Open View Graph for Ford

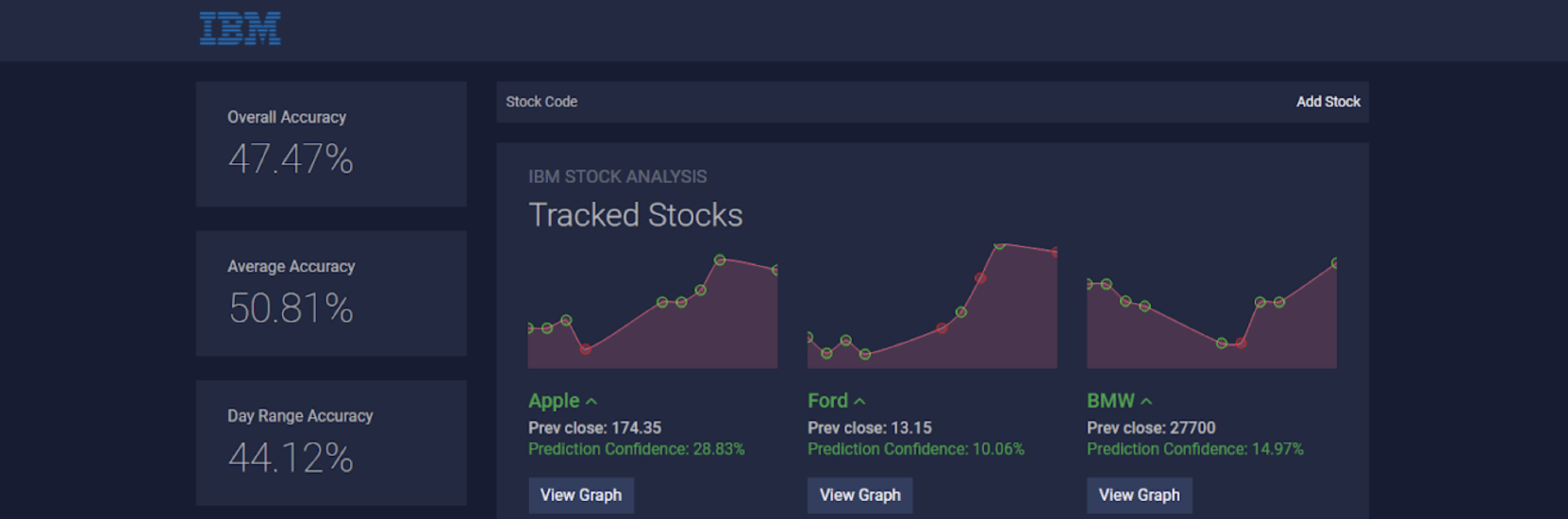click(x=859, y=495)
